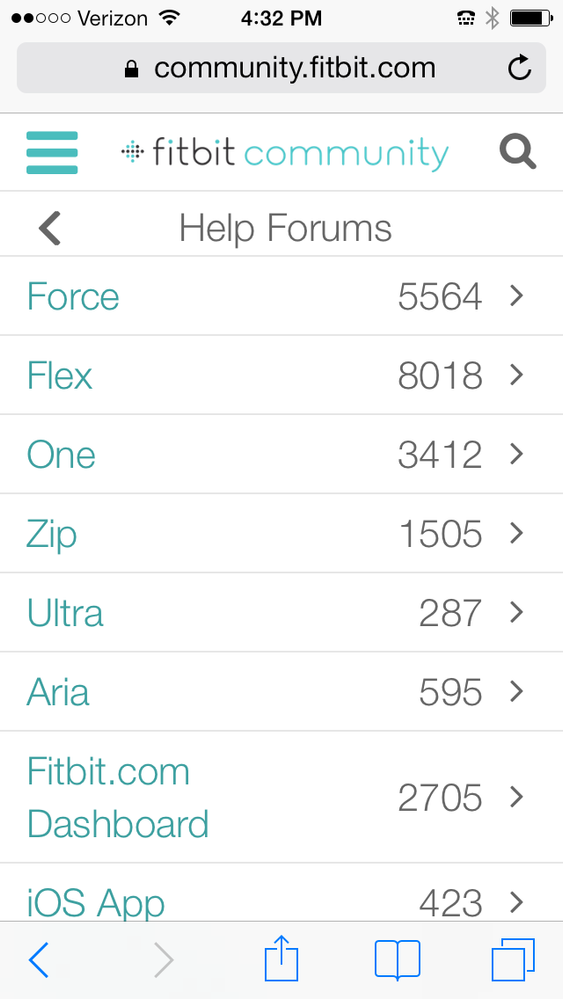Expand the Force forum chevron
The height and width of the screenshot is (999, 563).
pyautogui.click(x=517, y=296)
